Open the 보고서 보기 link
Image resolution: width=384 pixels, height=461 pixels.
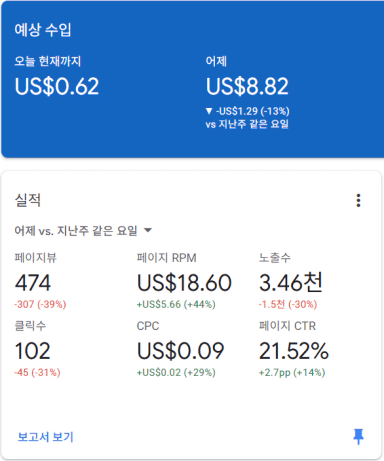click(x=45, y=437)
